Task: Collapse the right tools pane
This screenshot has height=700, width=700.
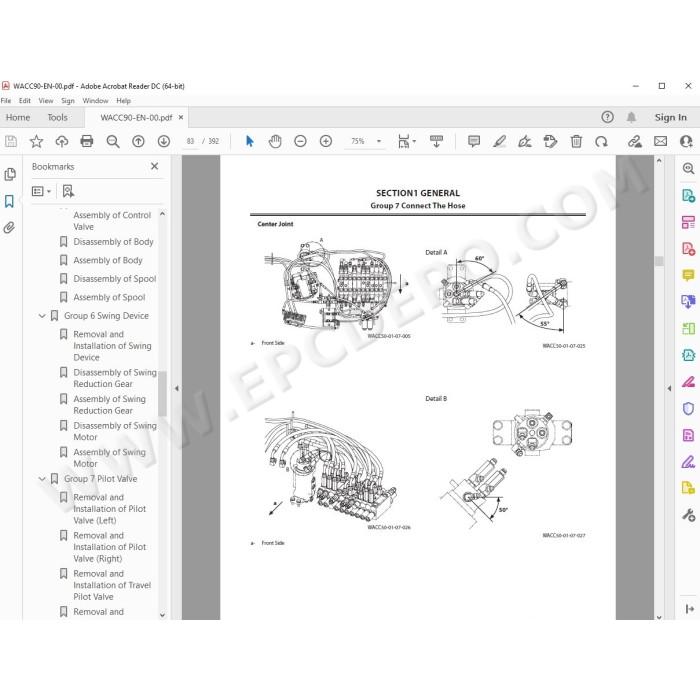Action: coord(669,388)
